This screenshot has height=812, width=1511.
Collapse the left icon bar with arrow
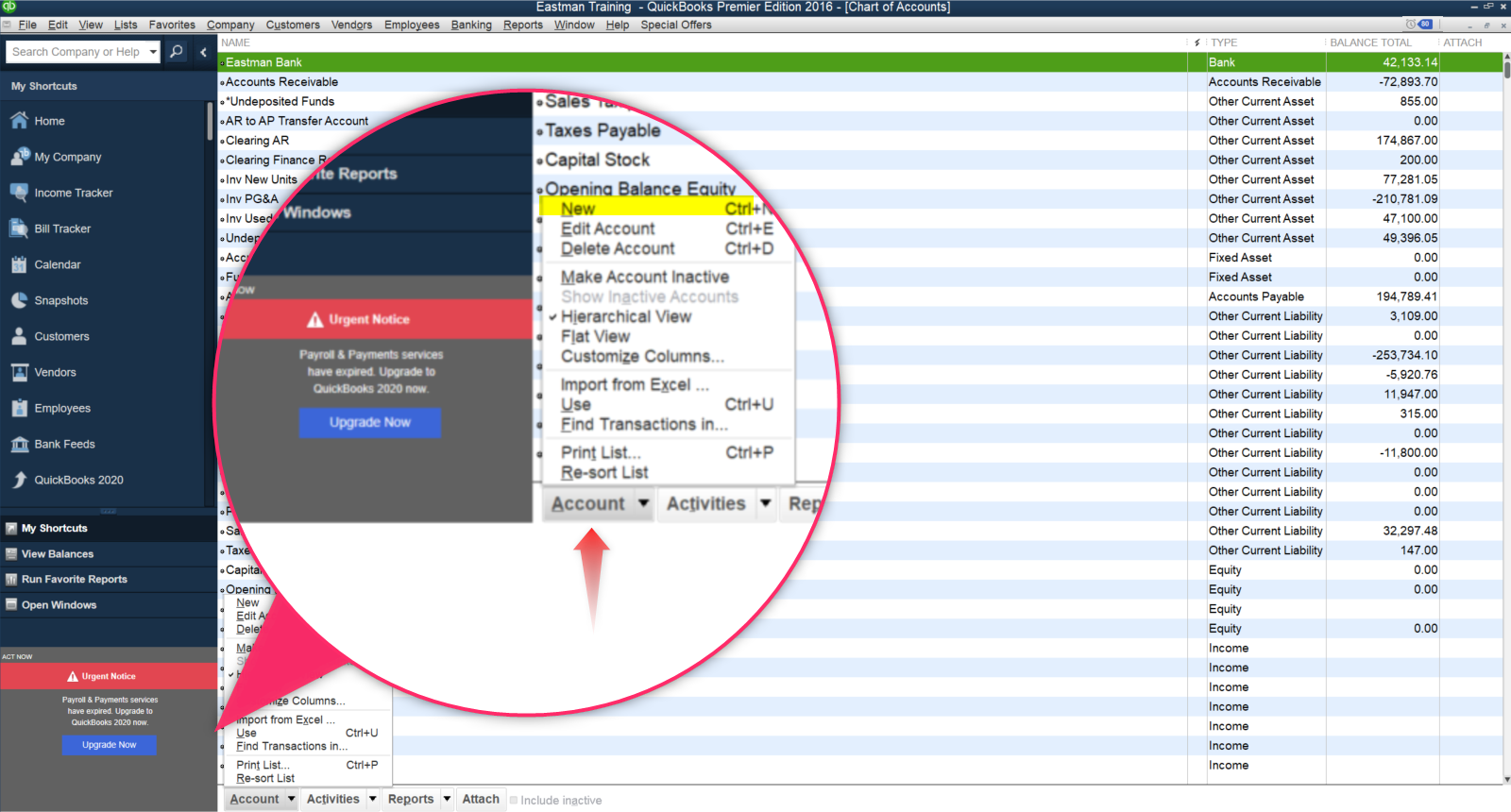tap(203, 52)
